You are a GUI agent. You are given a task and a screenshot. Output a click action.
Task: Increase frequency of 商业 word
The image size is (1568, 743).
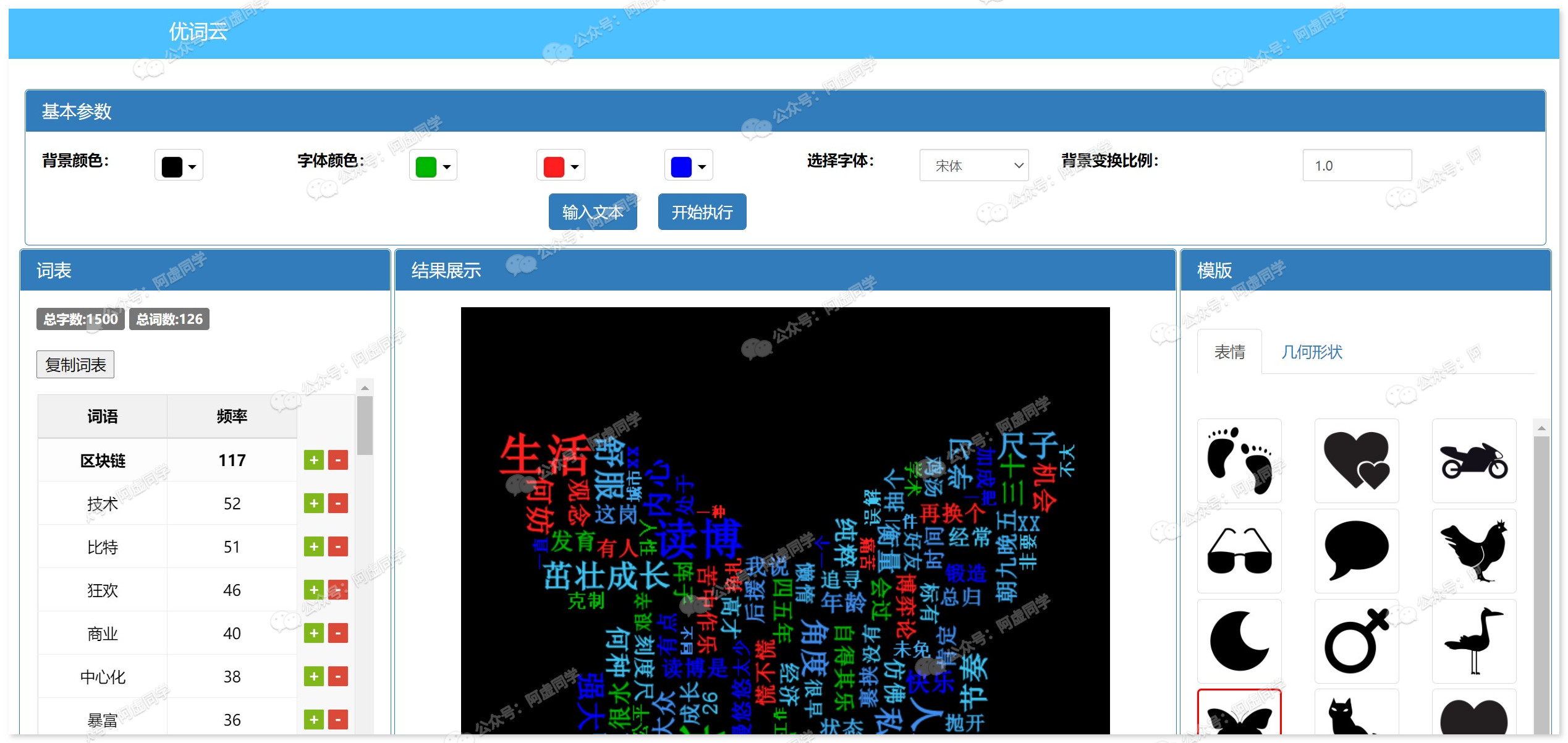point(313,634)
